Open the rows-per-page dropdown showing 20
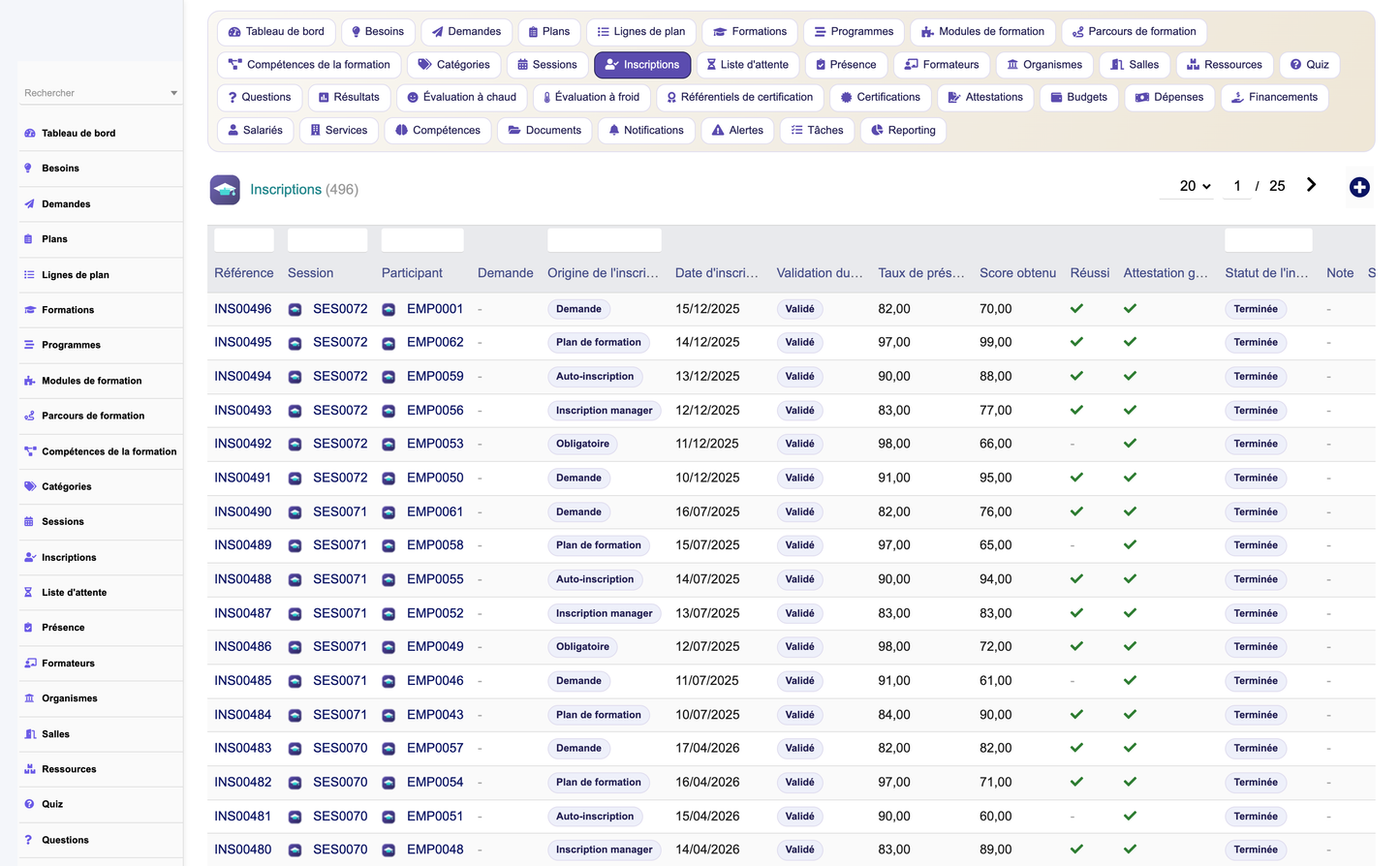Screen dimensions: 1400x866 1195,186
